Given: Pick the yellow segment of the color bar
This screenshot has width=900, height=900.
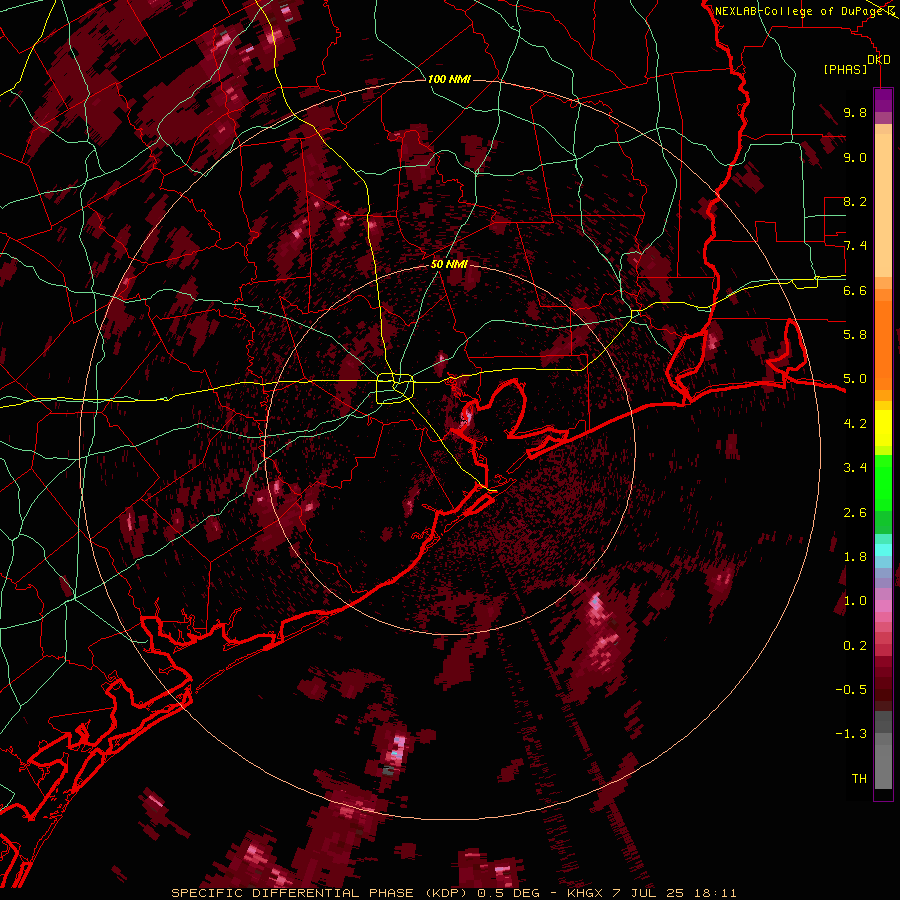Looking at the screenshot, I should [x=883, y=428].
